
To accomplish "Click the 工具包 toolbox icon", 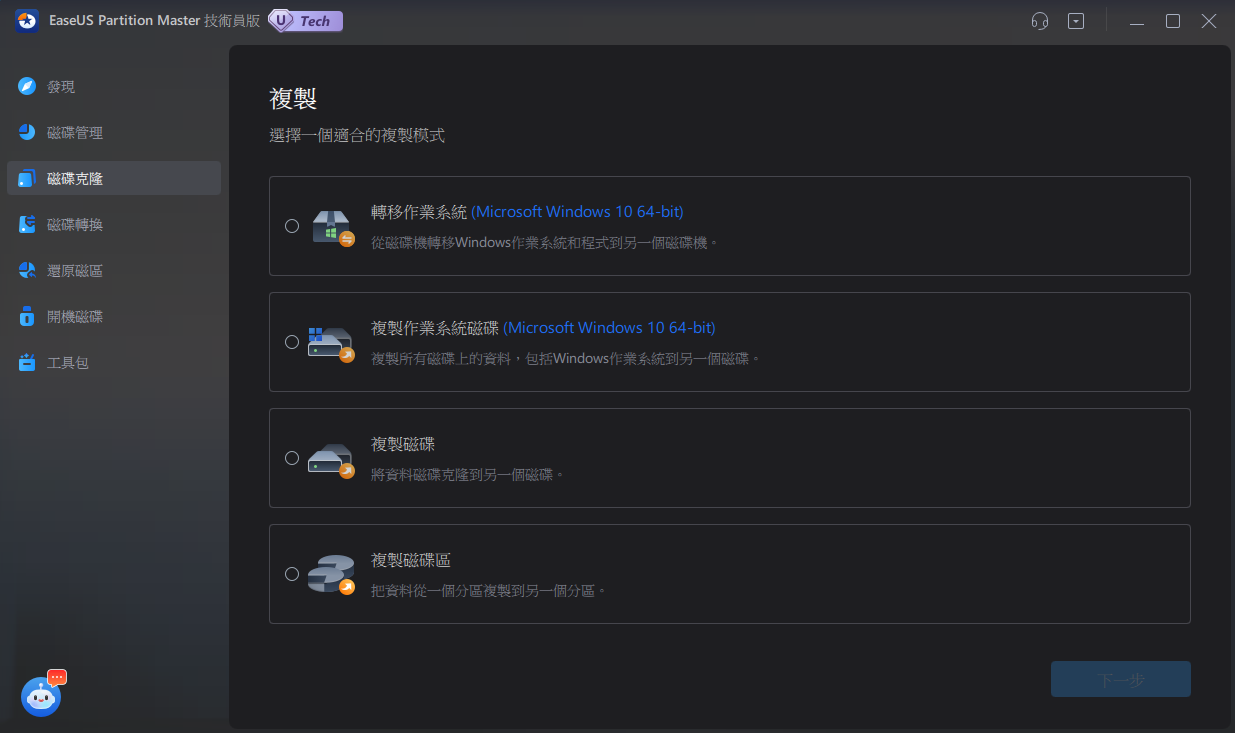I will [x=27, y=362].
